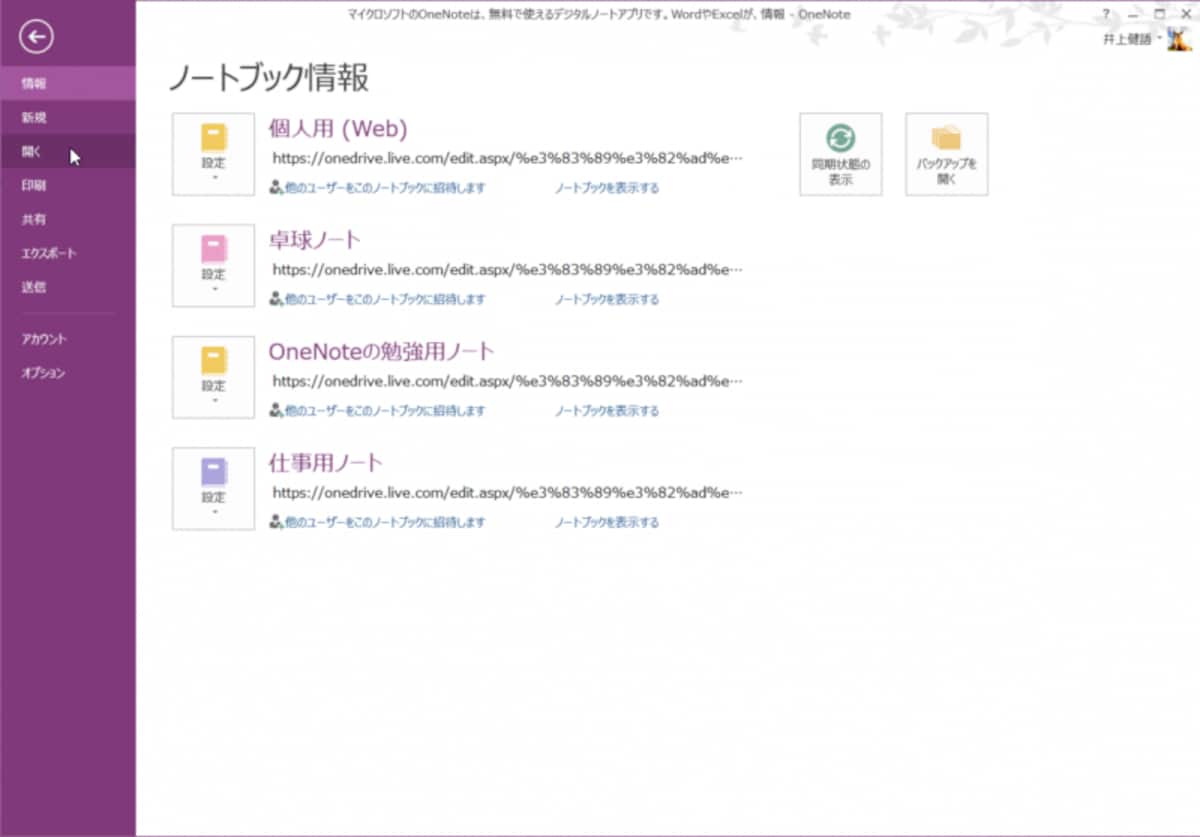Viewport: 1200px width, 837px height.
Task: Click the user profile picture
Action: point(1179,39)
